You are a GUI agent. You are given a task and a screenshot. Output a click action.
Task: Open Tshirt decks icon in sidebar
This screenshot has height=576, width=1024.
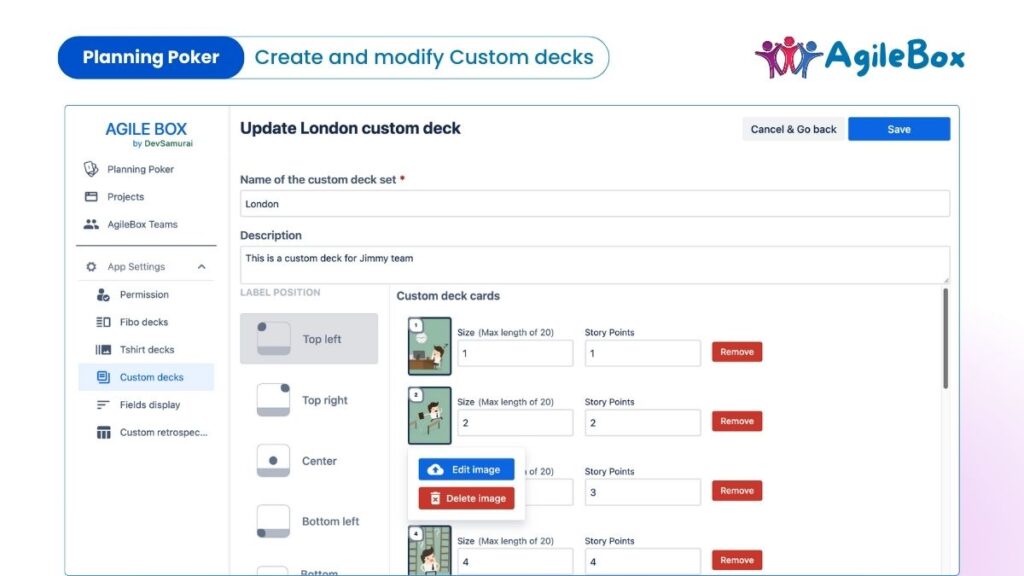(103, 349)
